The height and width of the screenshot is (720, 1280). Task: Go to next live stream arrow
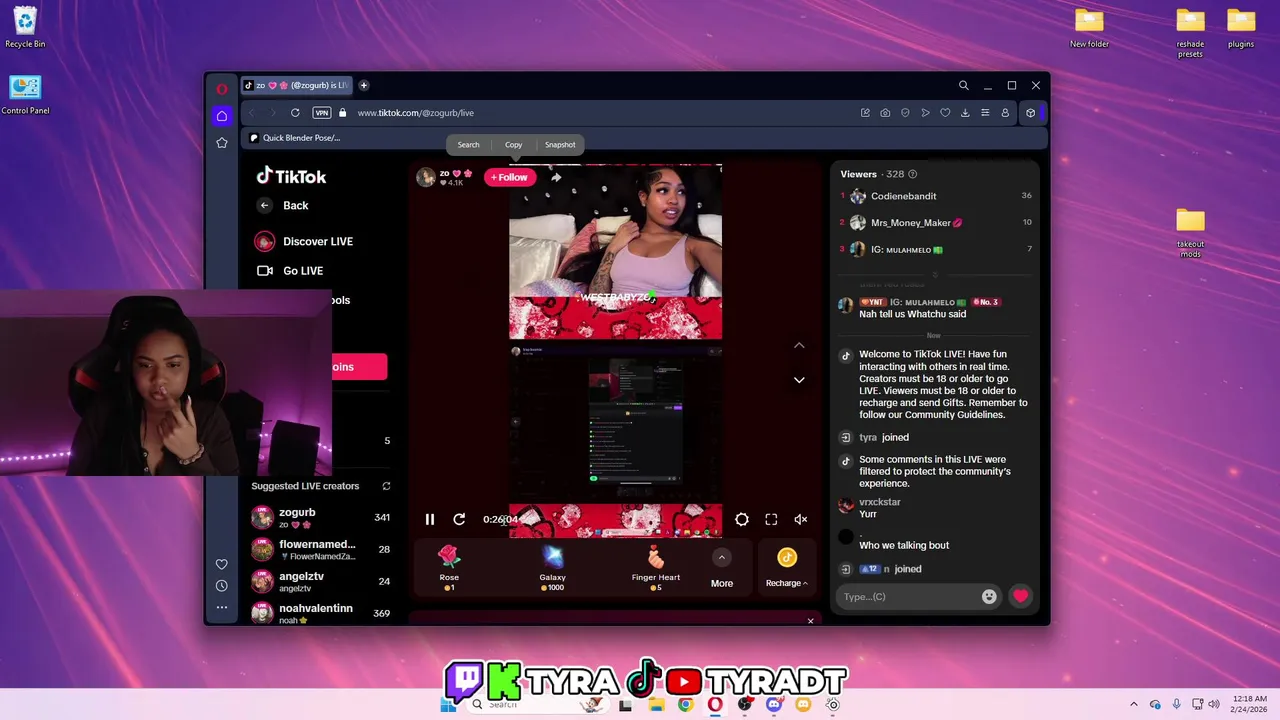tap(799, 380)
